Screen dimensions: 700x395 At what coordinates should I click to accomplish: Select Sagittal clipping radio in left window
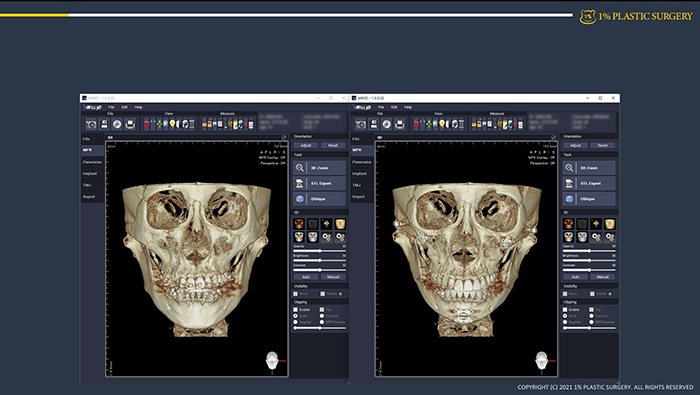tap(296, 322)
